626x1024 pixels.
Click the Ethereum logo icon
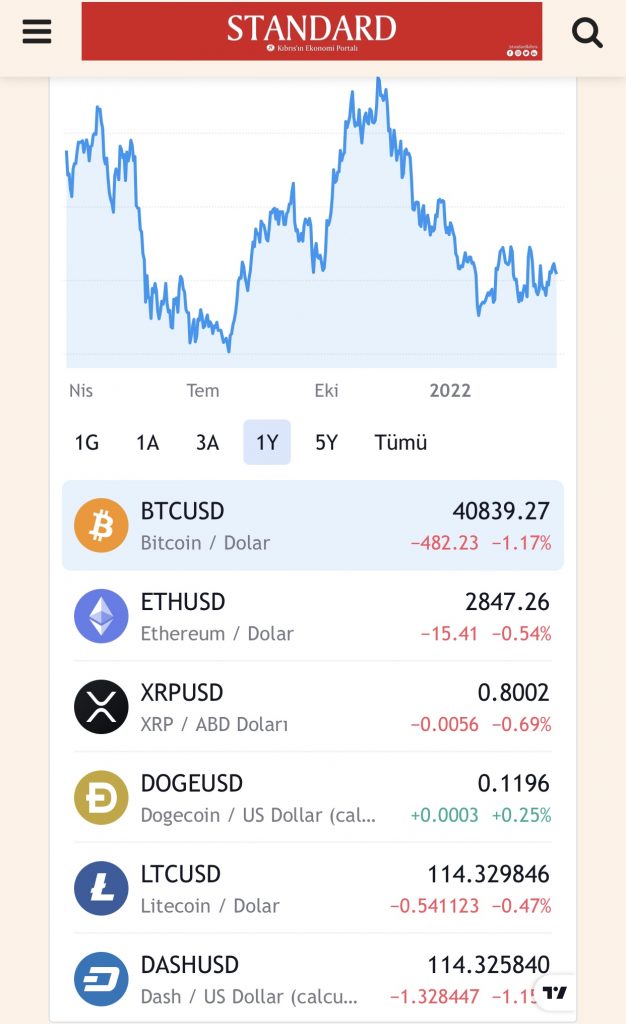(x=101, y=616)
